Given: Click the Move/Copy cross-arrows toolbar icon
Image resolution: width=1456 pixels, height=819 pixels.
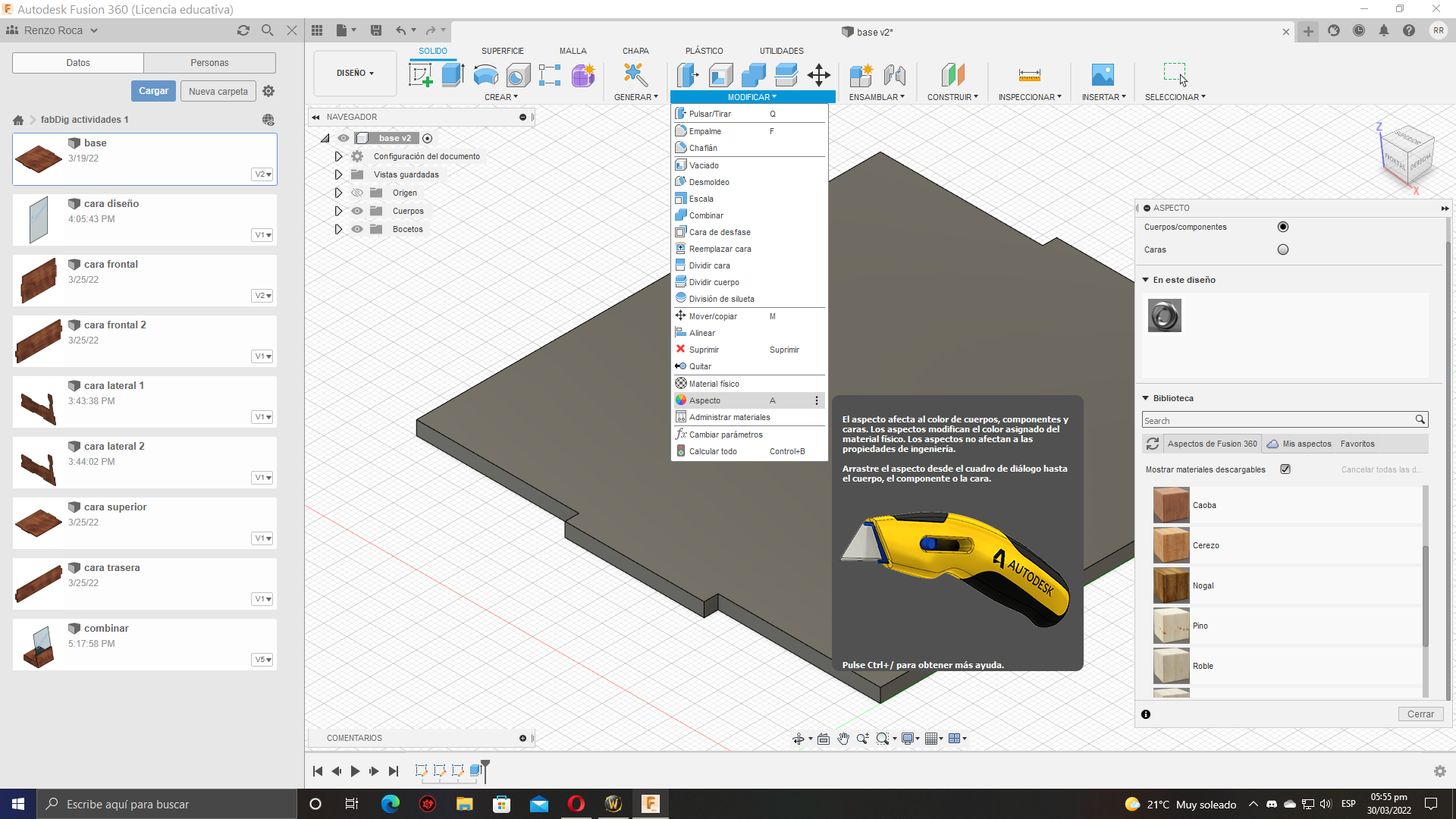Looking at the screenshot, I should click(x=819, y=74).
